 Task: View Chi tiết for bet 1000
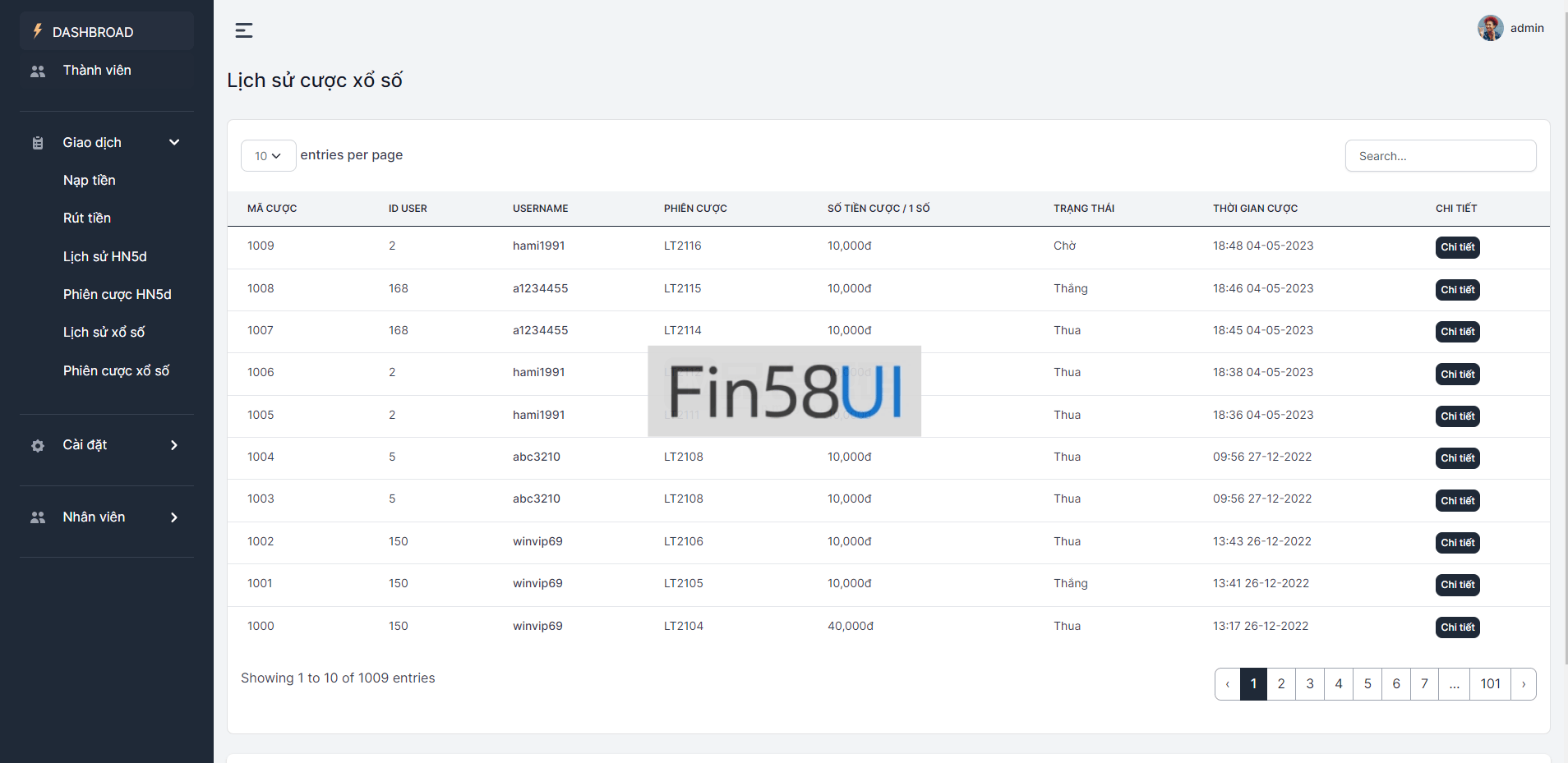[x=1457, y=627]
